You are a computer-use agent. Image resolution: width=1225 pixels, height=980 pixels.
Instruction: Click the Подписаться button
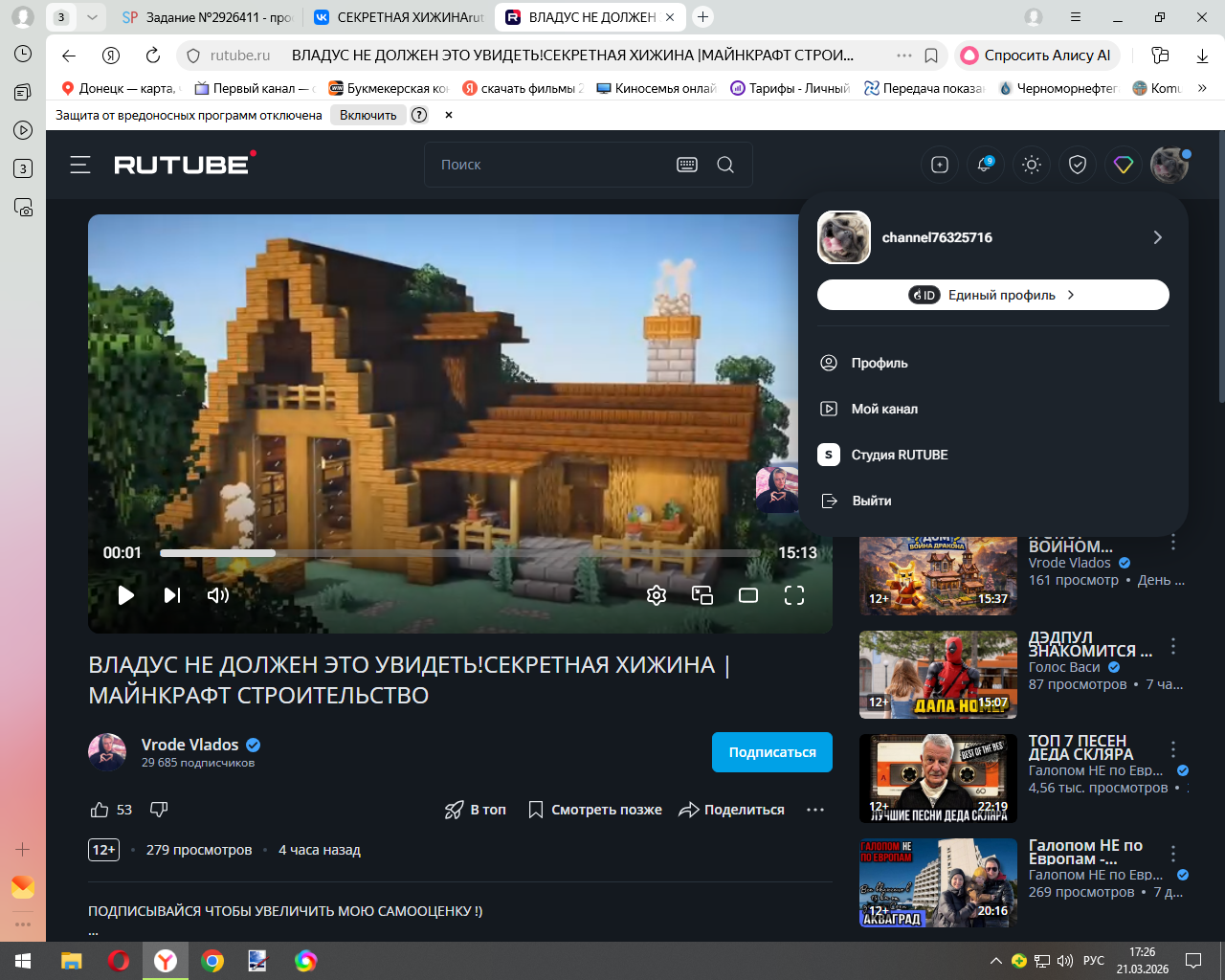[x=772, y=752]
